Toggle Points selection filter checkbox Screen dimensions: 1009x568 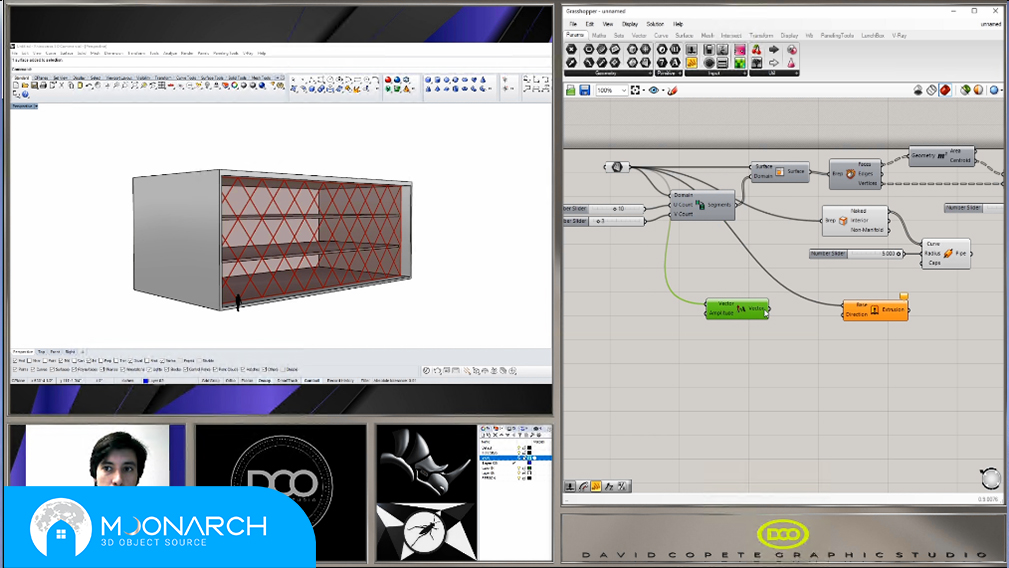(15, 369)
